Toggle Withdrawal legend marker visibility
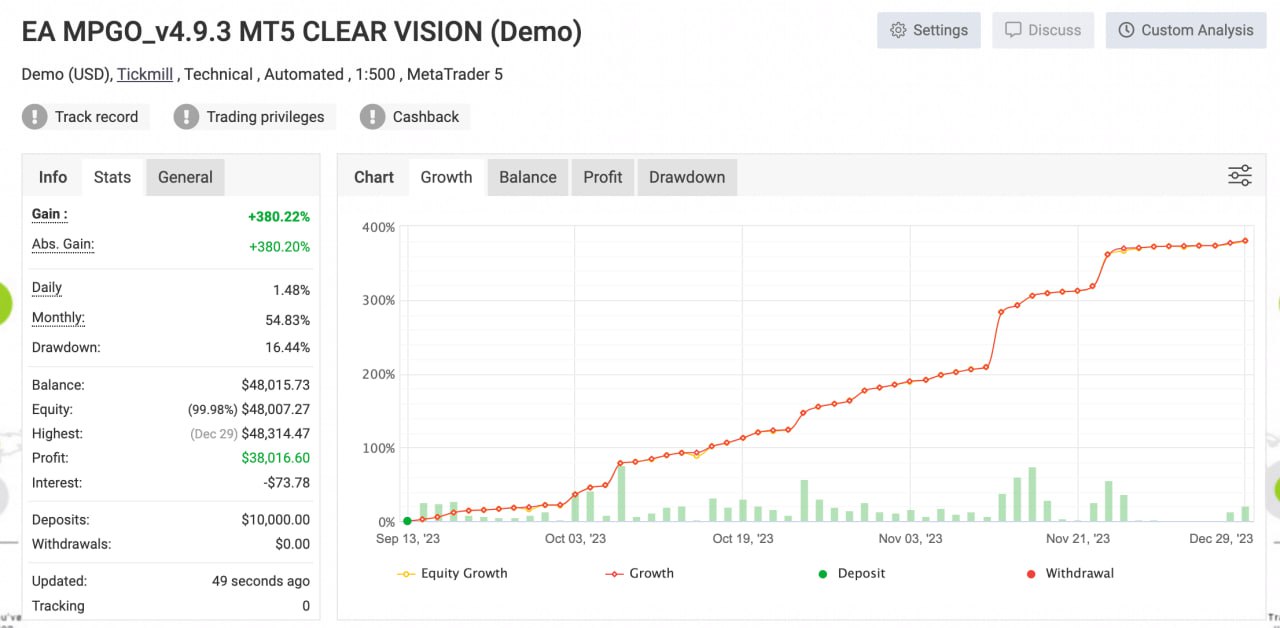1280x628 pixels. click(x=1070, y=574)
